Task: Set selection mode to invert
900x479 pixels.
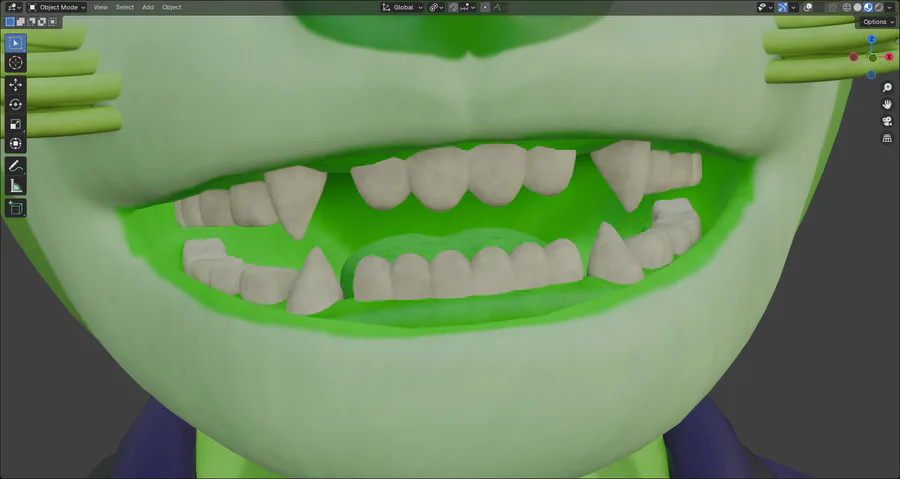Action: (42, 22)
